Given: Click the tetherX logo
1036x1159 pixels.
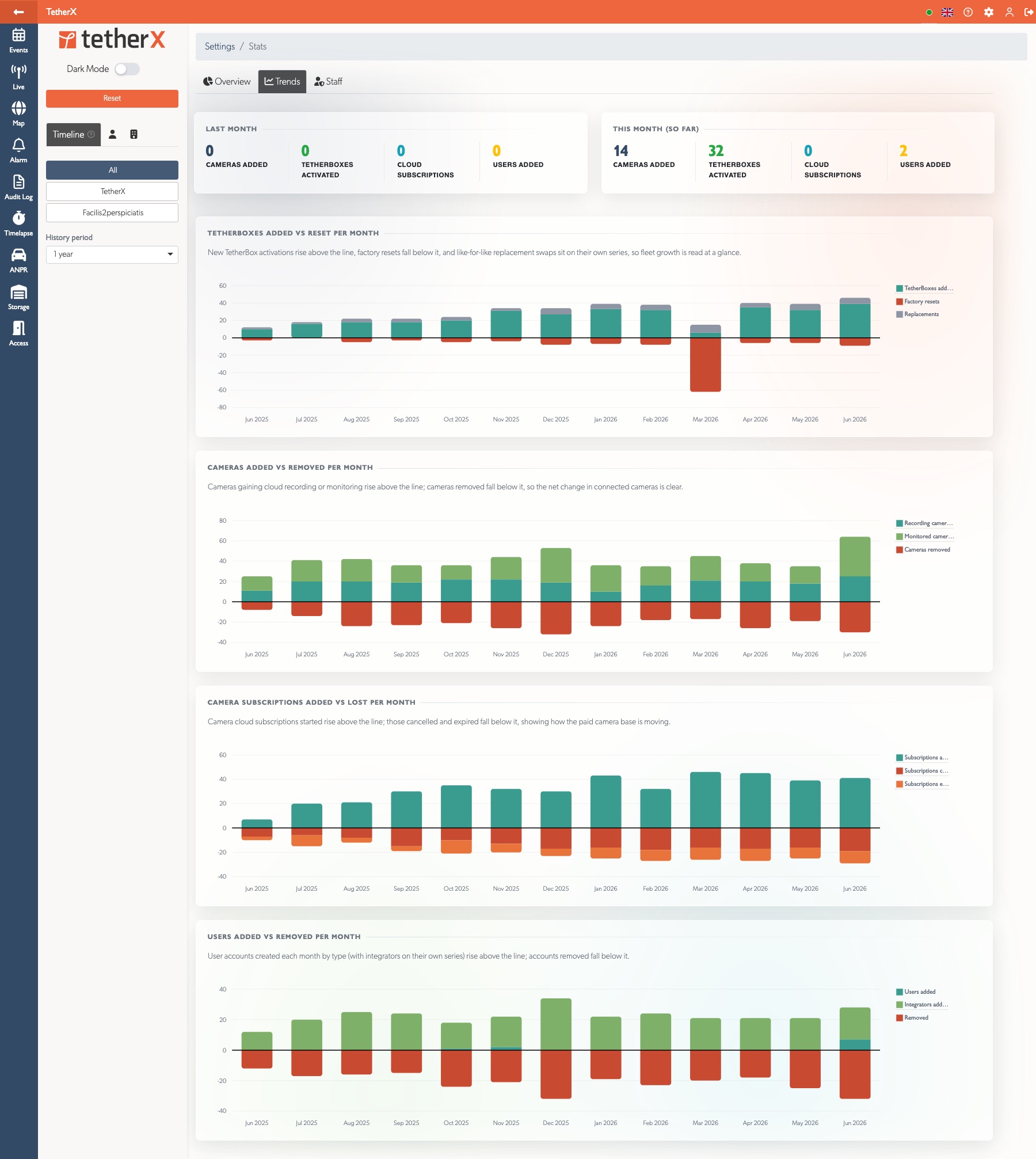Looking at the screenshot, I should coord(112,39).
